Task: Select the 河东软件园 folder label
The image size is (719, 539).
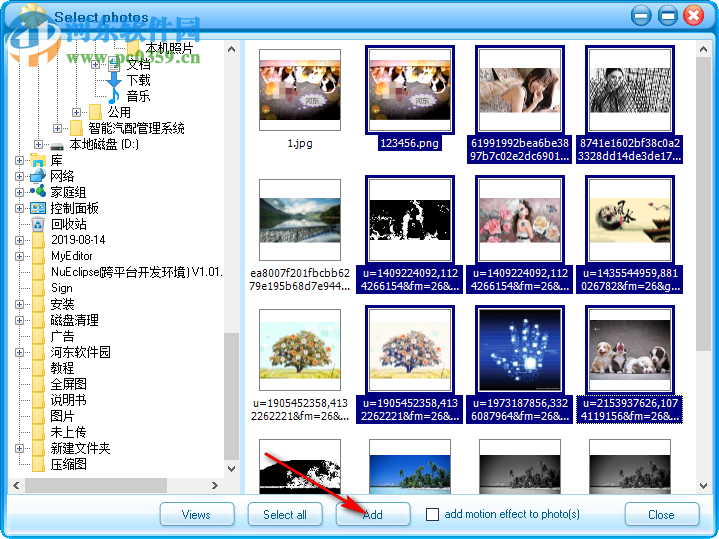Action: coord(81,352)
